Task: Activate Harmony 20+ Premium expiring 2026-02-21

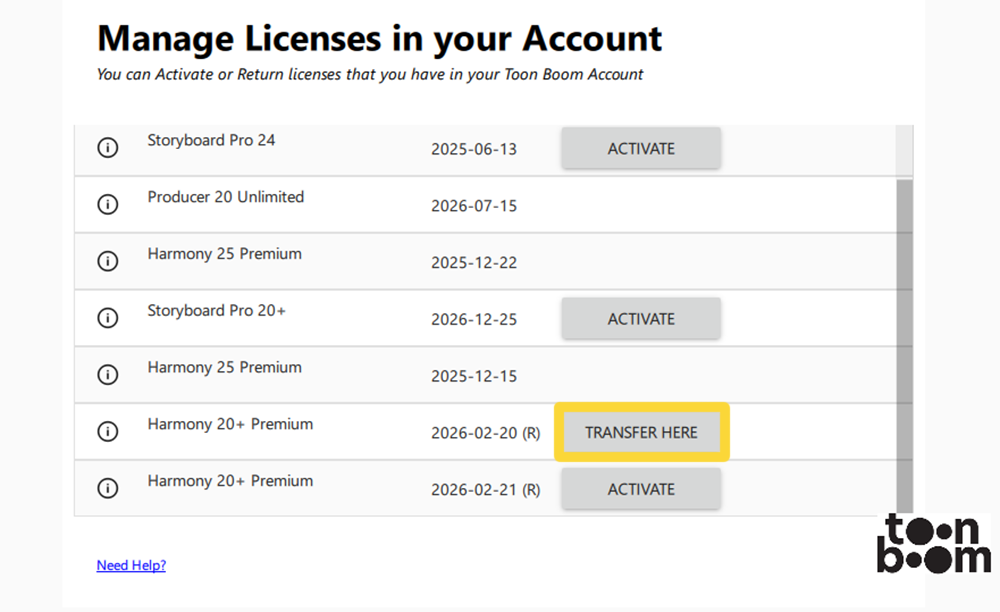Action: pos(641,489)
